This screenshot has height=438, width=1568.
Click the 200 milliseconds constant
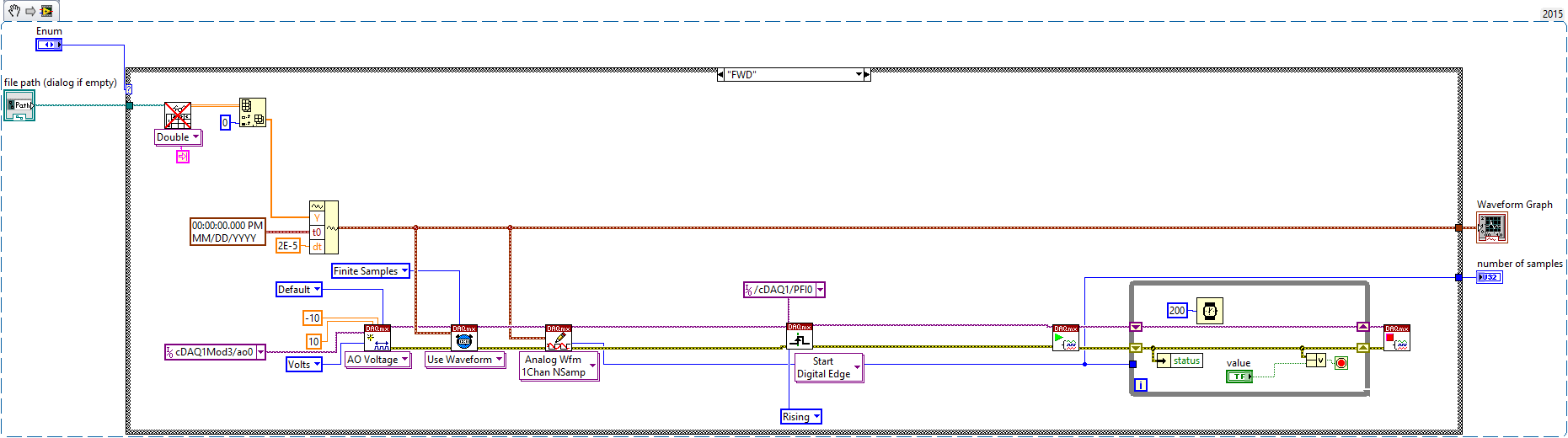pyautogui.click(x=1177, y=311)
